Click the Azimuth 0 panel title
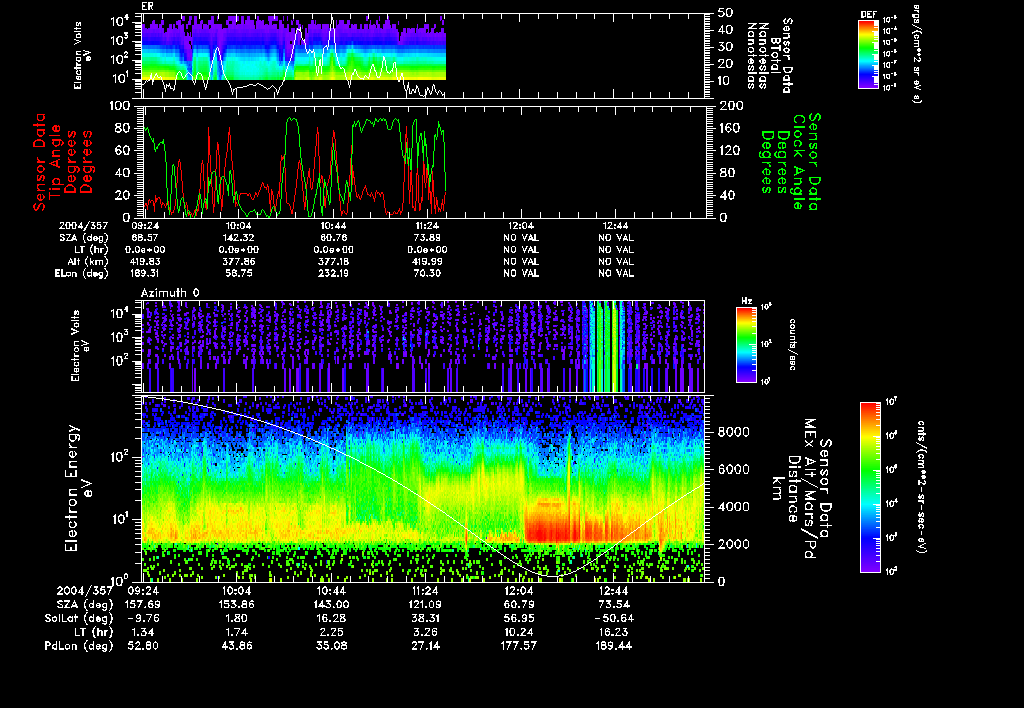Screen dimensions: 1024x708 (x=172, y=291)
